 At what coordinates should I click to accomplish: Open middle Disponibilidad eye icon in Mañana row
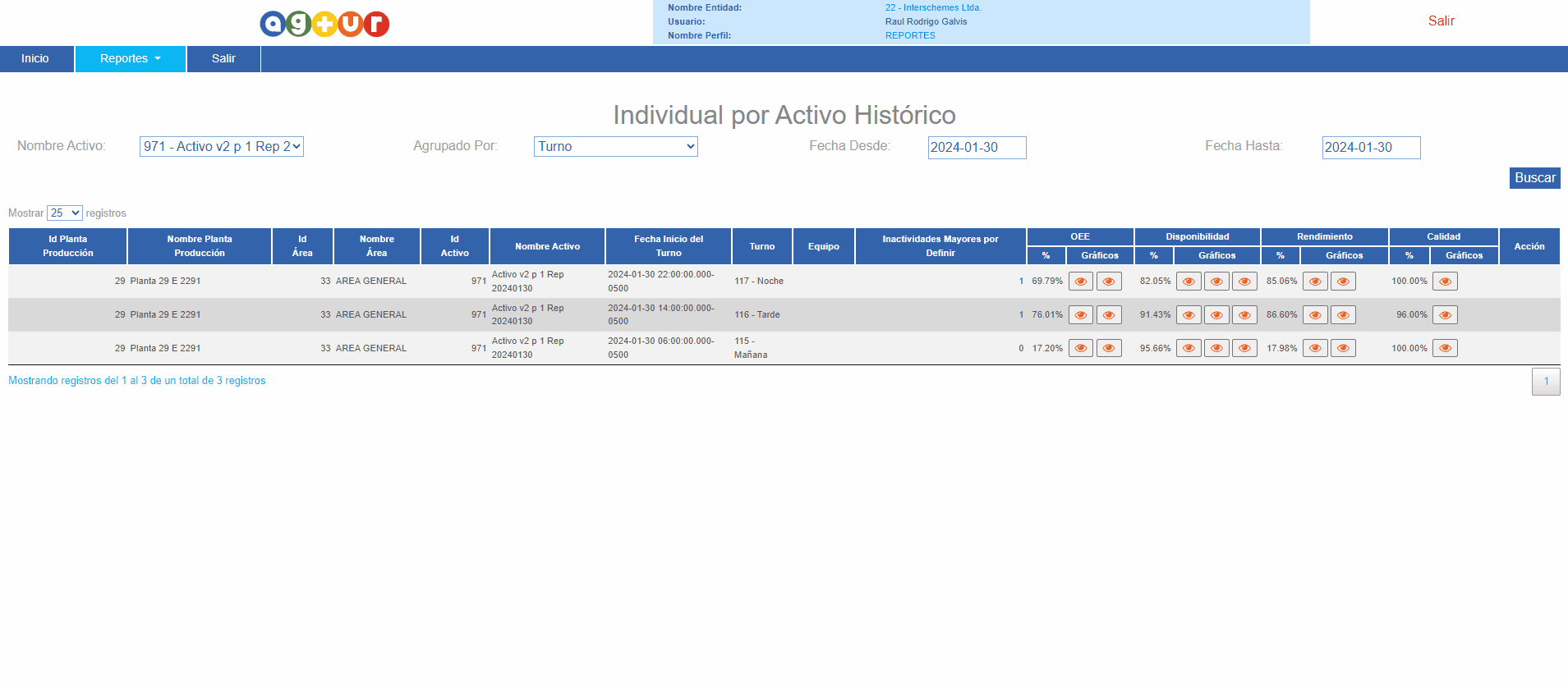point(1216,349)
